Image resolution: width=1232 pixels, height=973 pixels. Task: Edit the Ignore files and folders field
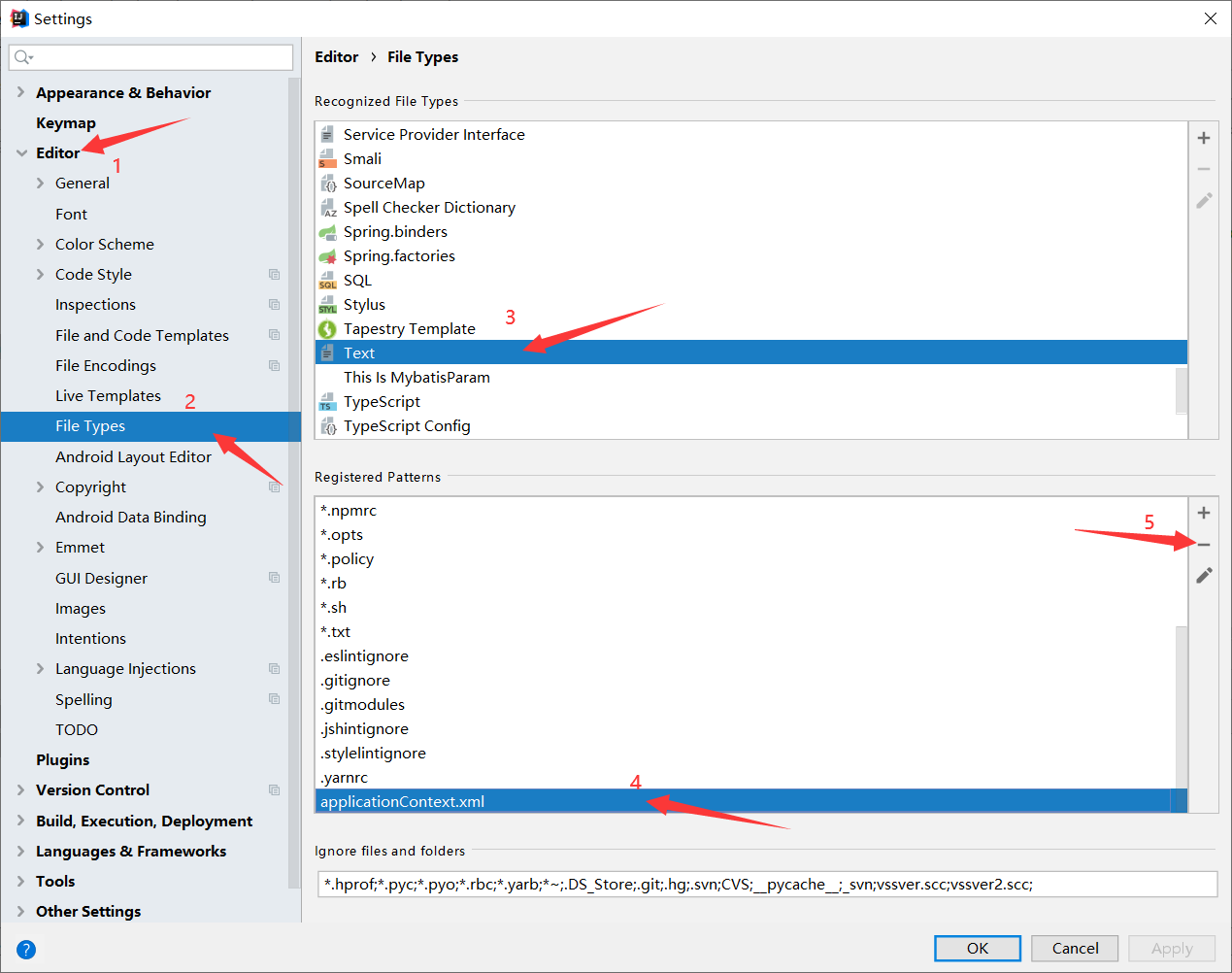click(x=767, y=884)
